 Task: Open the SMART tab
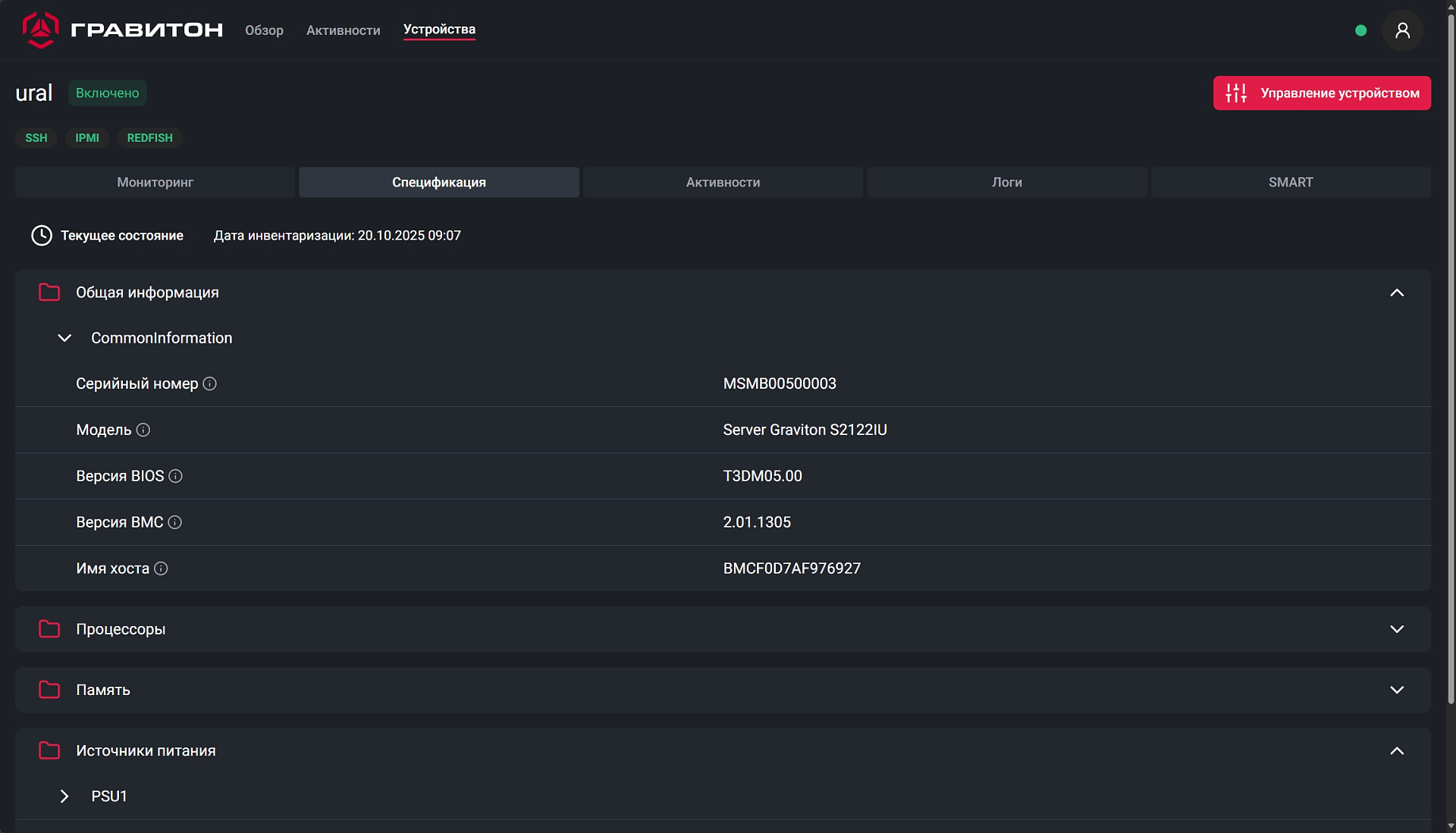pyautogui.click(x=1291, y=183)
